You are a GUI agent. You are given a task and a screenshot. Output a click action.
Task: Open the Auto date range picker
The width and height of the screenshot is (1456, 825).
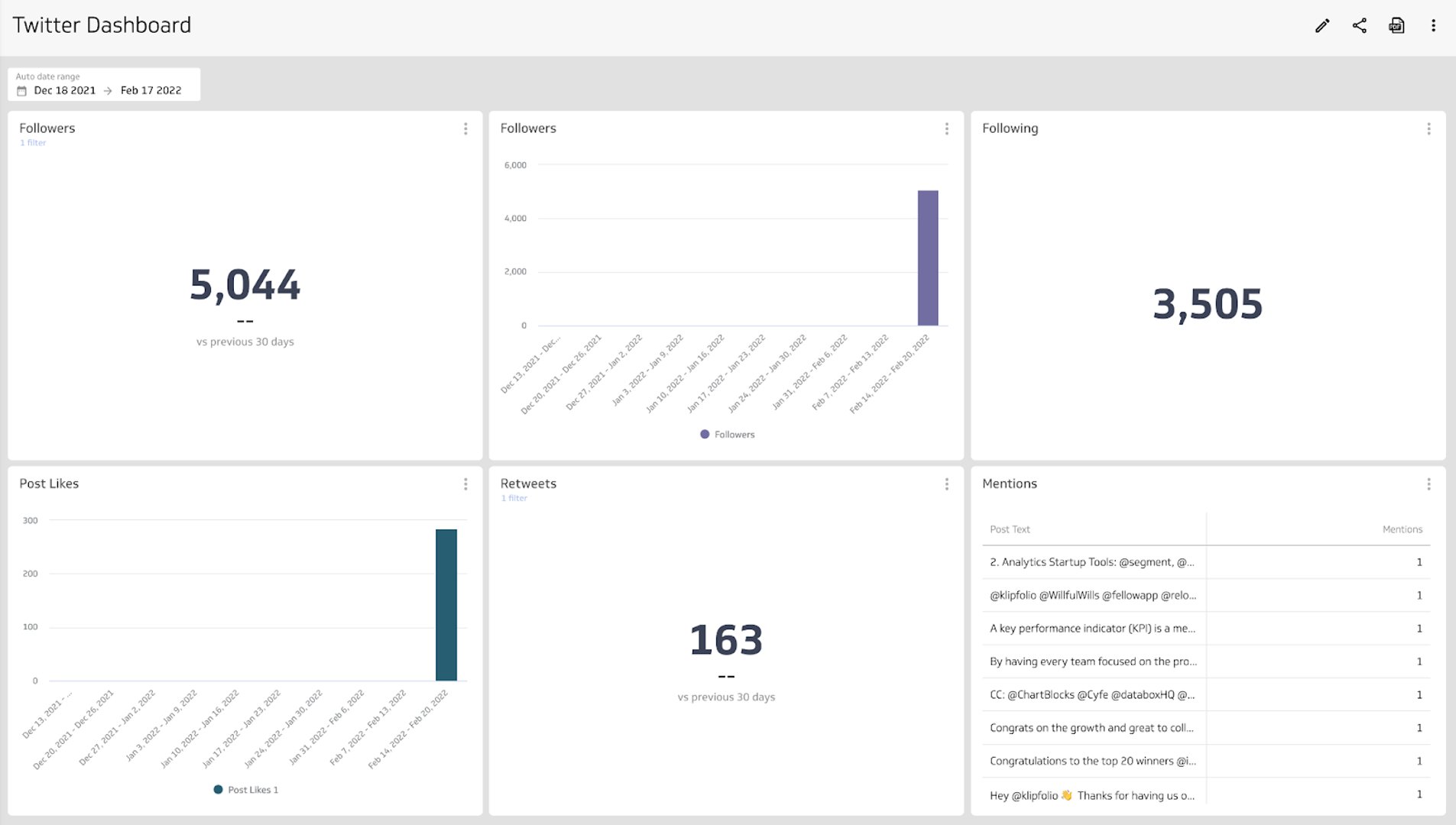104,85
